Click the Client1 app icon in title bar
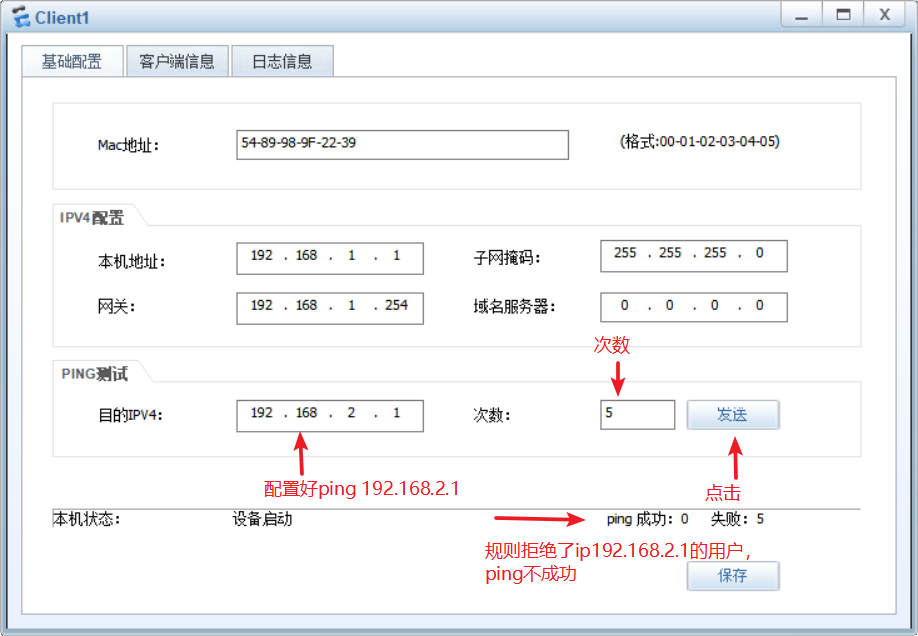The width and height of the screenshot is (918, 636). [x=20, y=17]
